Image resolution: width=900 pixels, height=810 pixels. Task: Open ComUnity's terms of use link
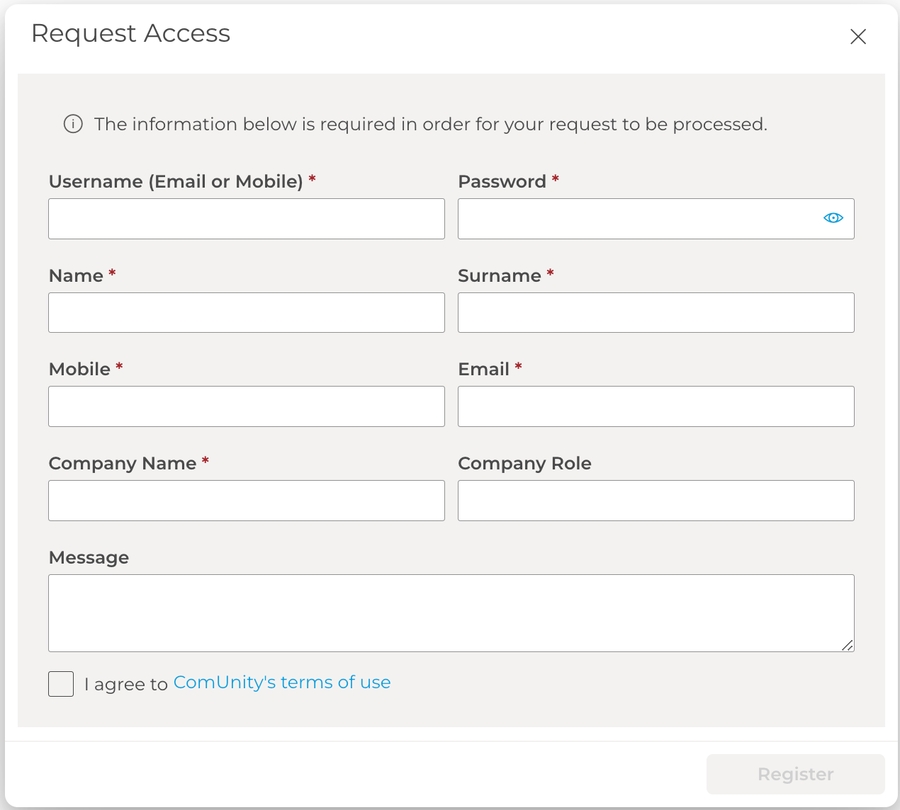click(x=282, y=682)
